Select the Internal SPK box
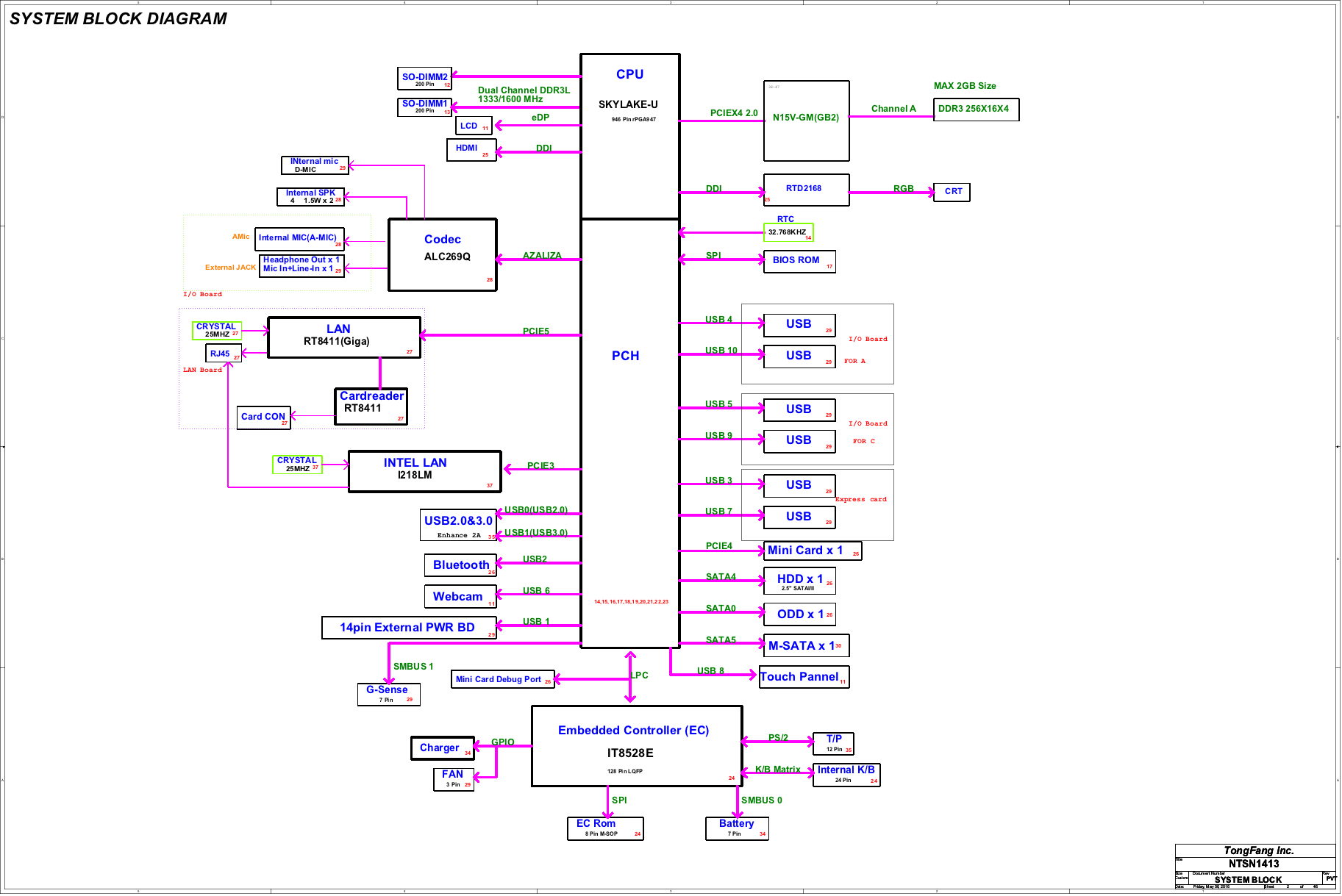Viewport: 1342px width, 896px height. point(310,196)
